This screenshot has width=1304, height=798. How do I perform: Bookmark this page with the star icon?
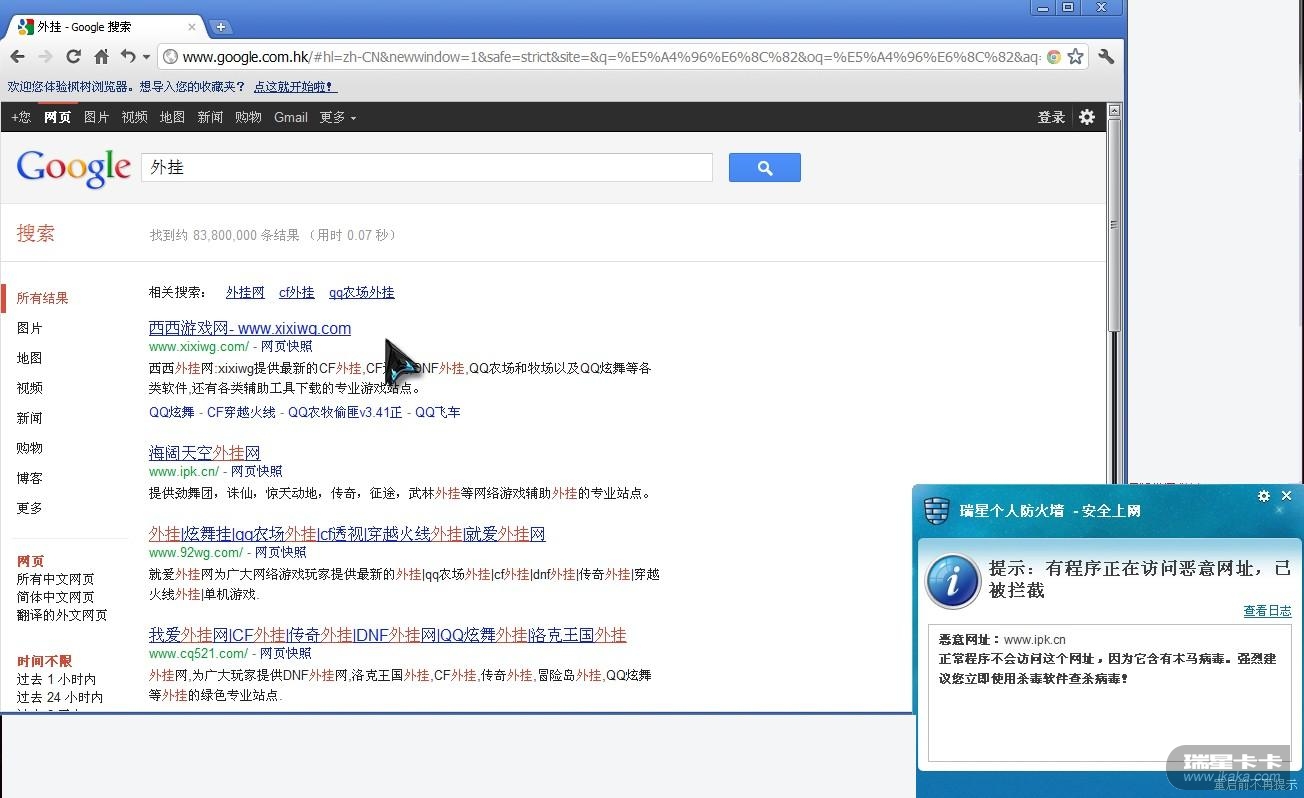coord(1076,57)
